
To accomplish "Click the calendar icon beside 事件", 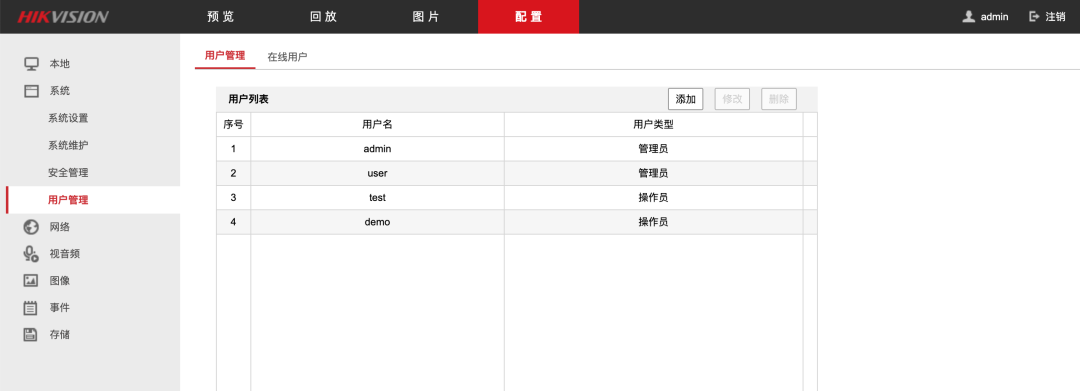I will click(31, 308).
